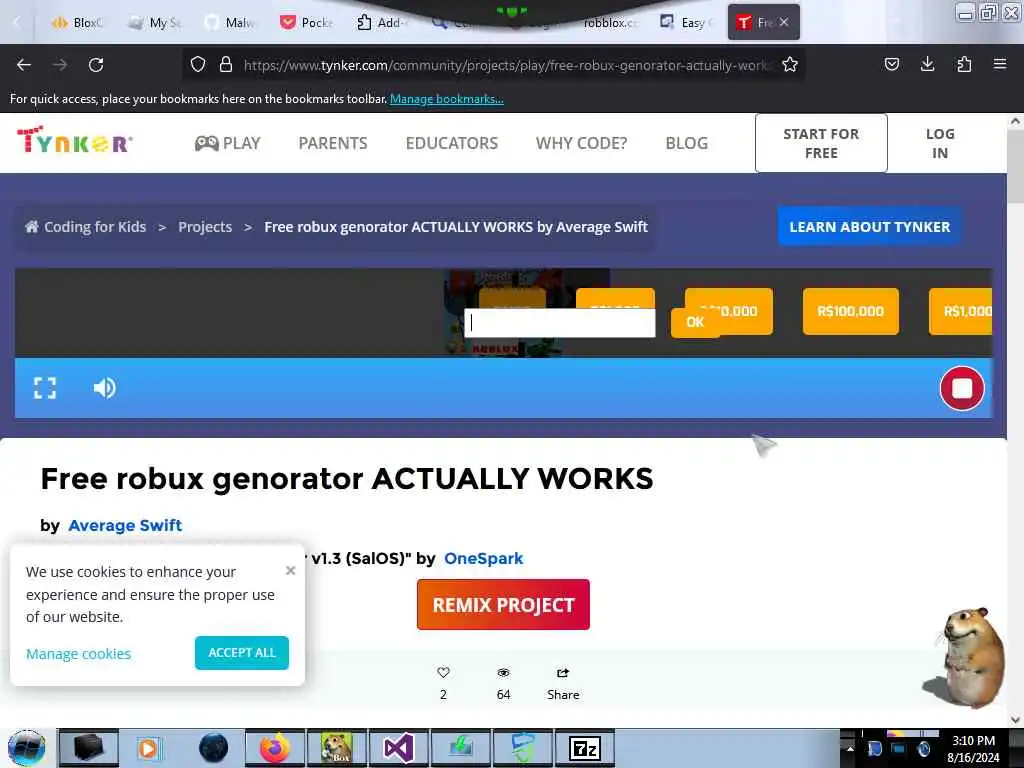
Task: Open the Manage cookies link
Action: pos(78,654)
